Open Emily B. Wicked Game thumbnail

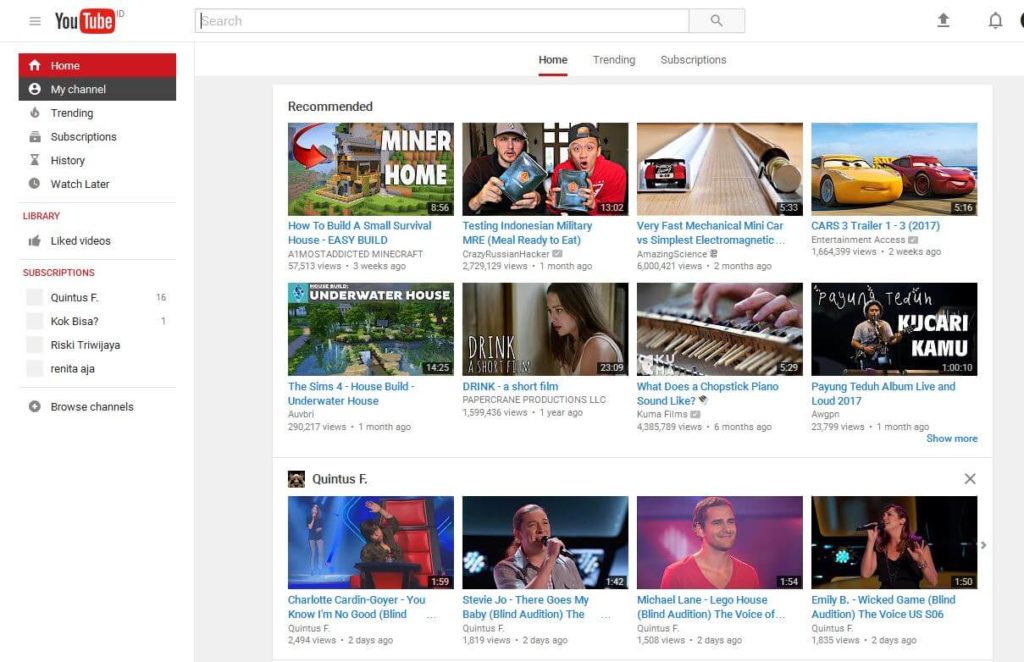[x=894, y=543]
